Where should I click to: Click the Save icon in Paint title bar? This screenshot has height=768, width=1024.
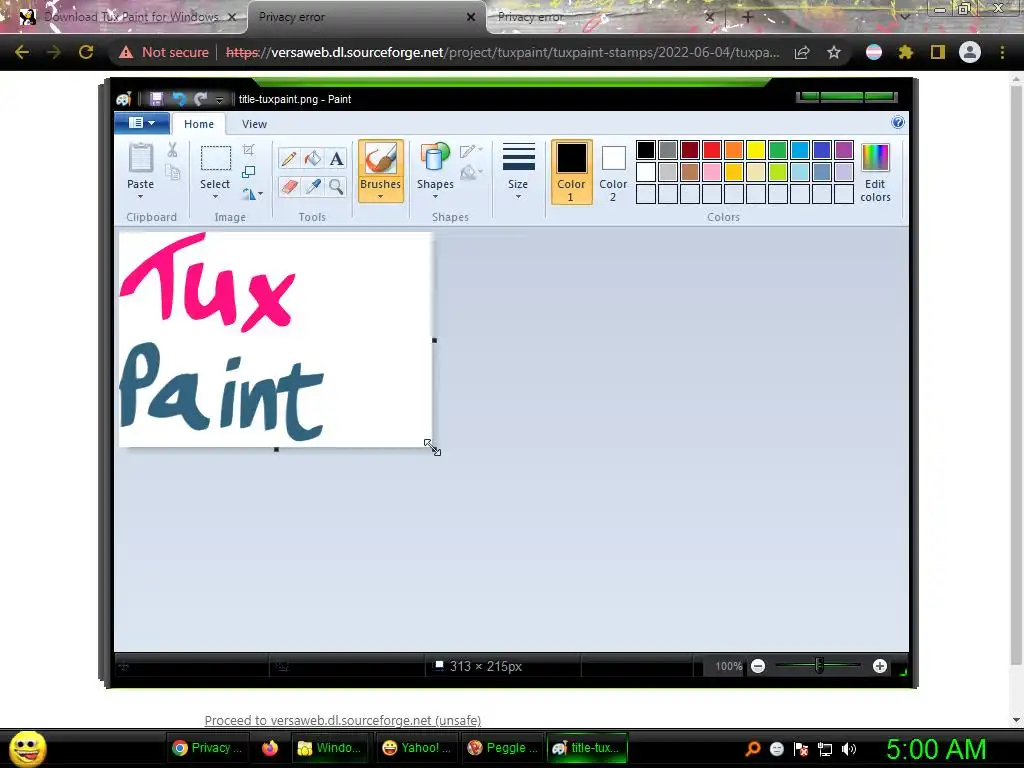tap(156, 99)
